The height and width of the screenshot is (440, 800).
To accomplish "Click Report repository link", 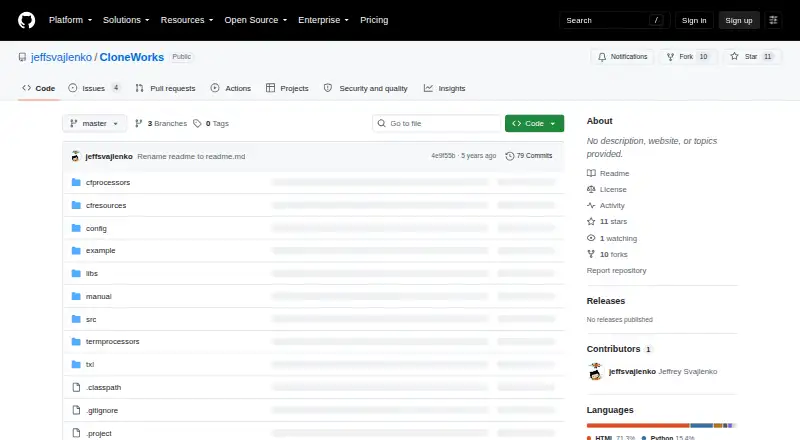I will pyautogui.click(x=616, y=271).
